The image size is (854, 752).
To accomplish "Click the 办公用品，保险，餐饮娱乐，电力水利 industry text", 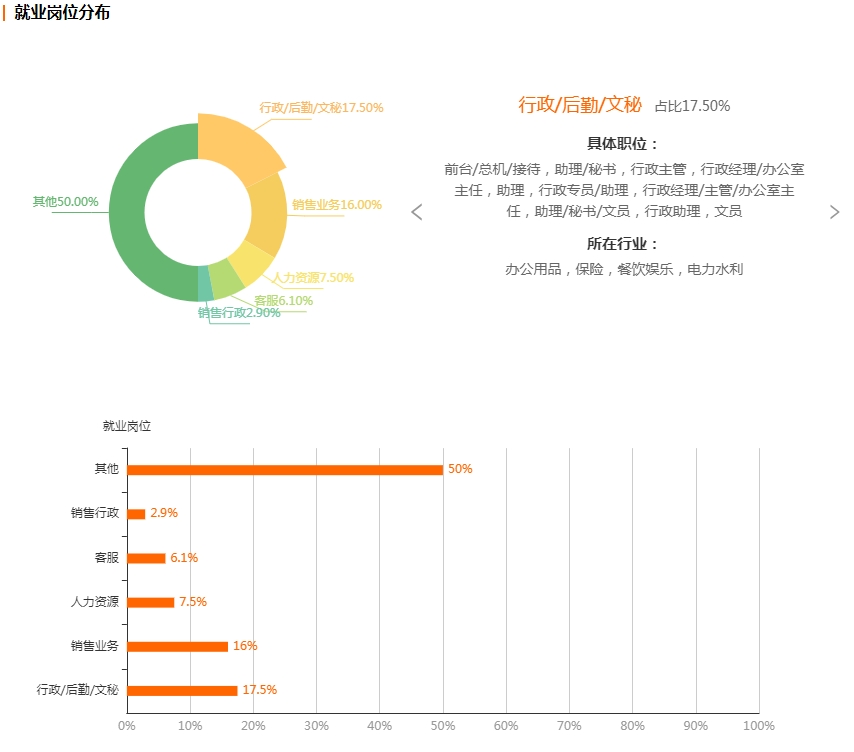I will click(624, 269).
